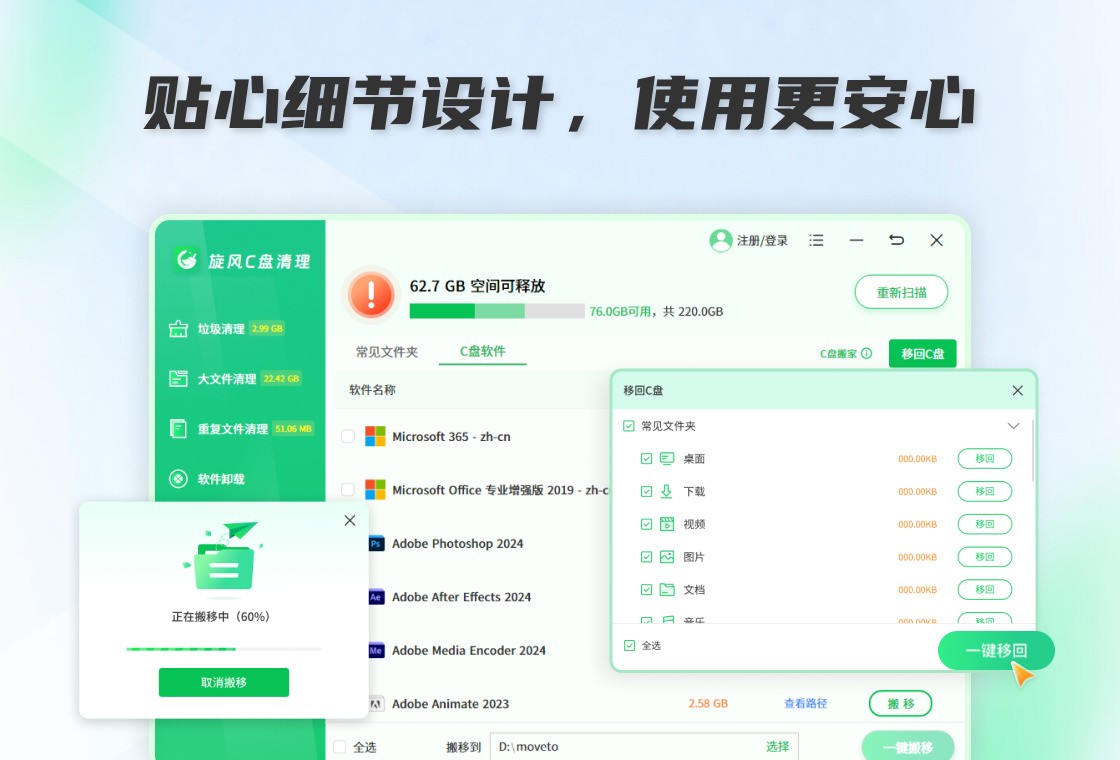Click the 软件卸载 sidebar icon
The height and width of the screenshot is (760, 1120).
coord(179,479)
